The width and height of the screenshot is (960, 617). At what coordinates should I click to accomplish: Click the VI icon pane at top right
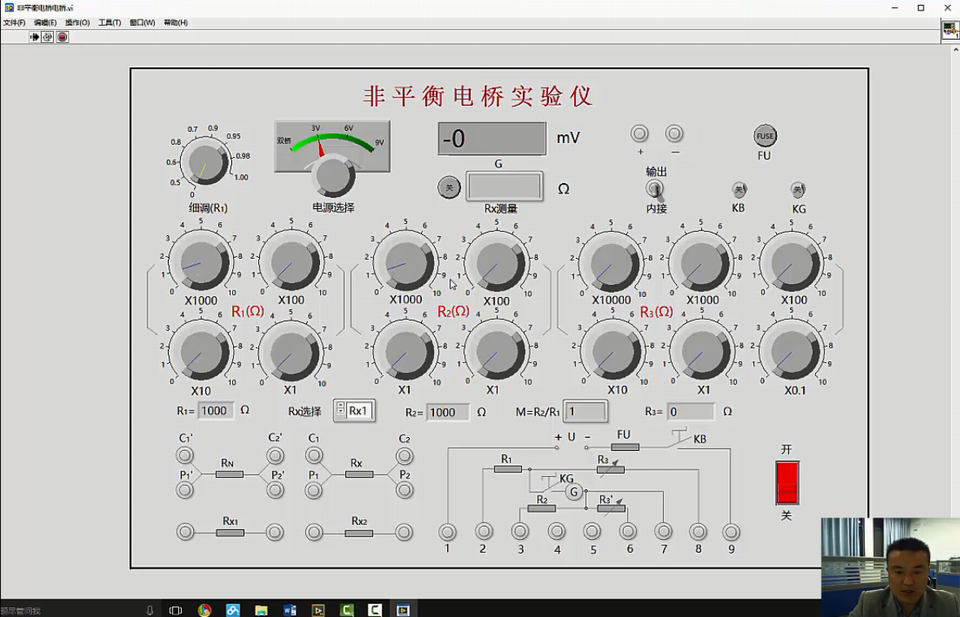pos(950,30)
